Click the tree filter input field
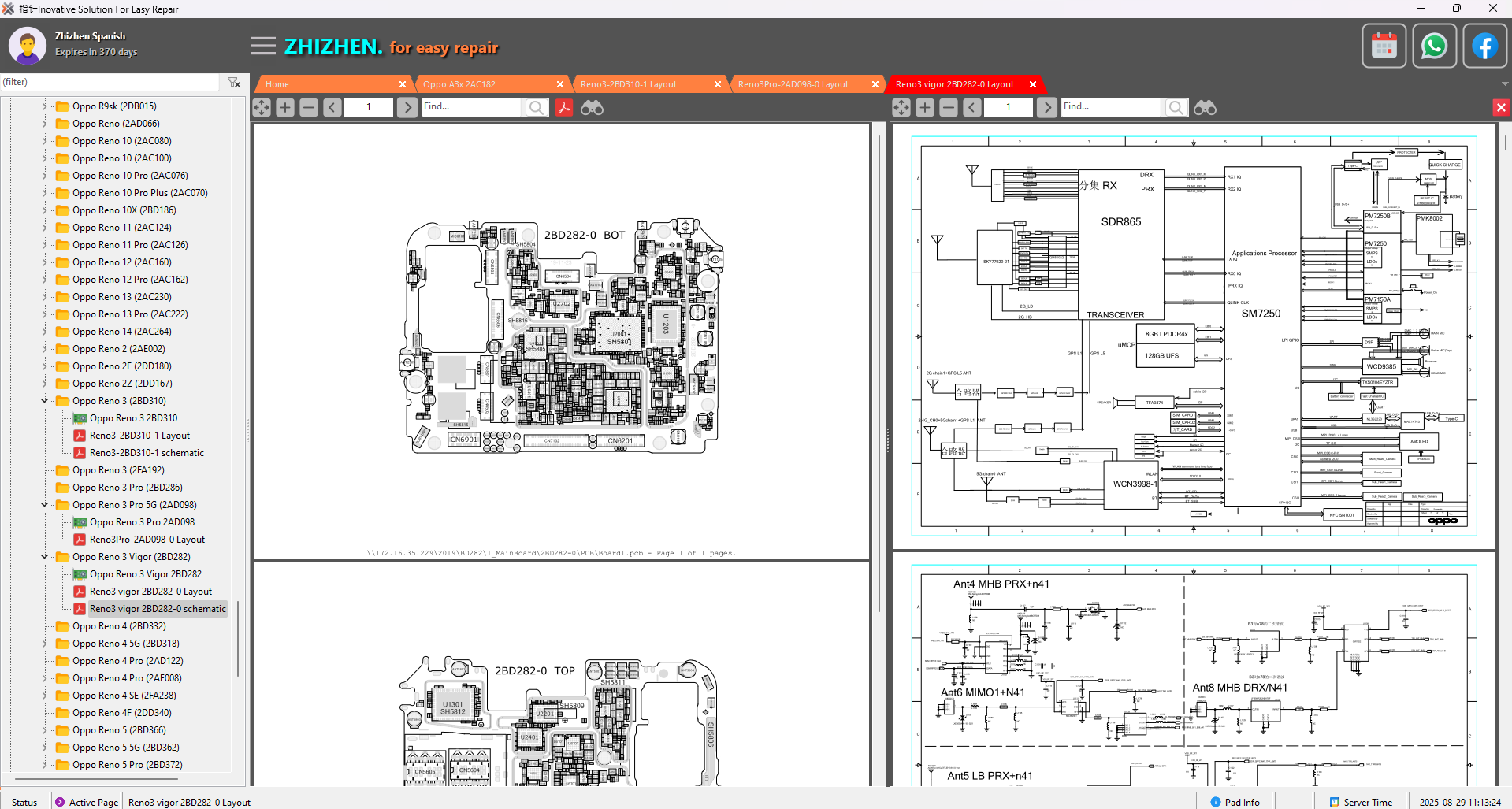 point(110,82)
